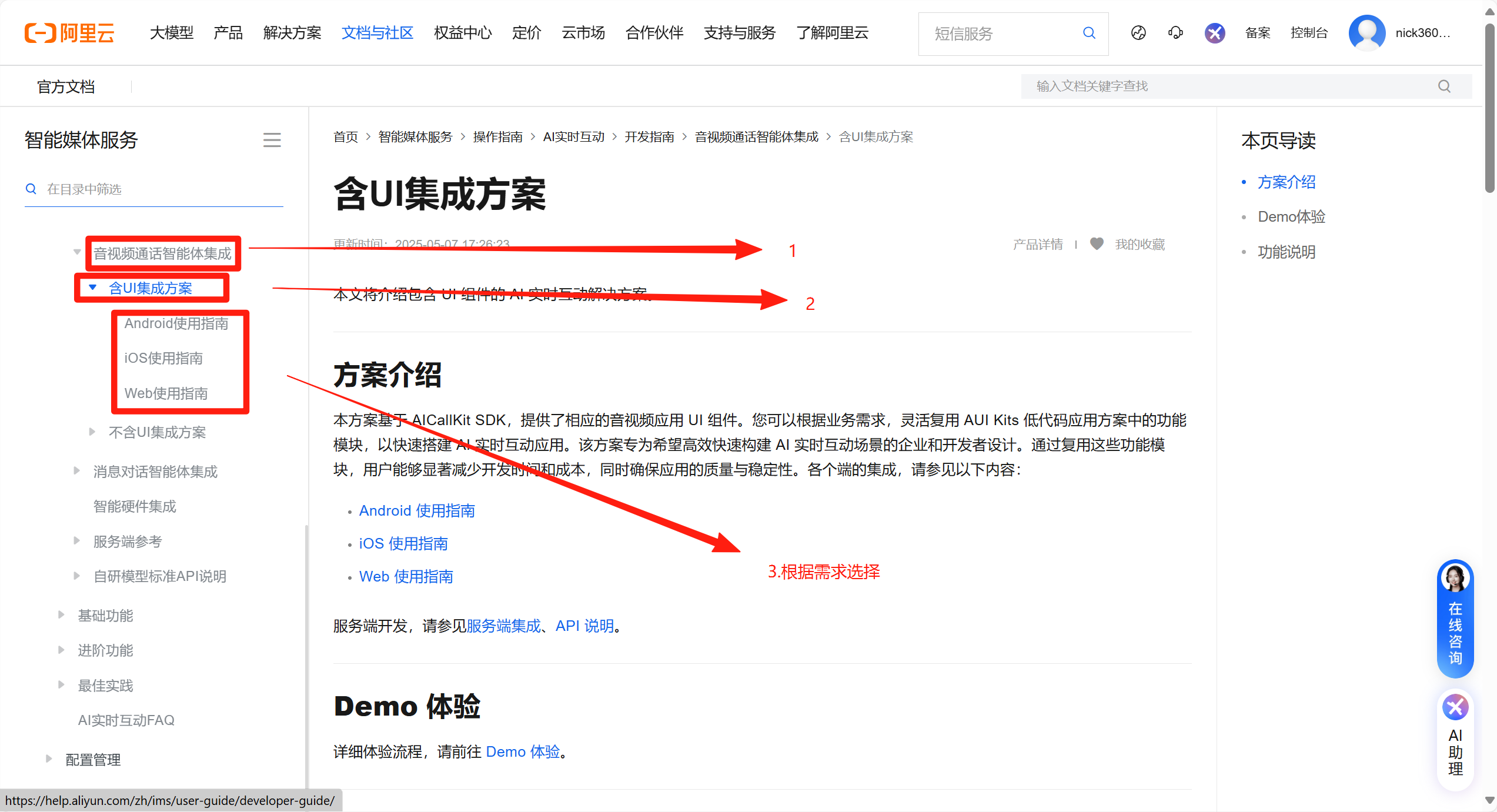1497x812 pixels.
Task: Select AI实时互动FAQ in the sidebar tree
Action: 126,720
